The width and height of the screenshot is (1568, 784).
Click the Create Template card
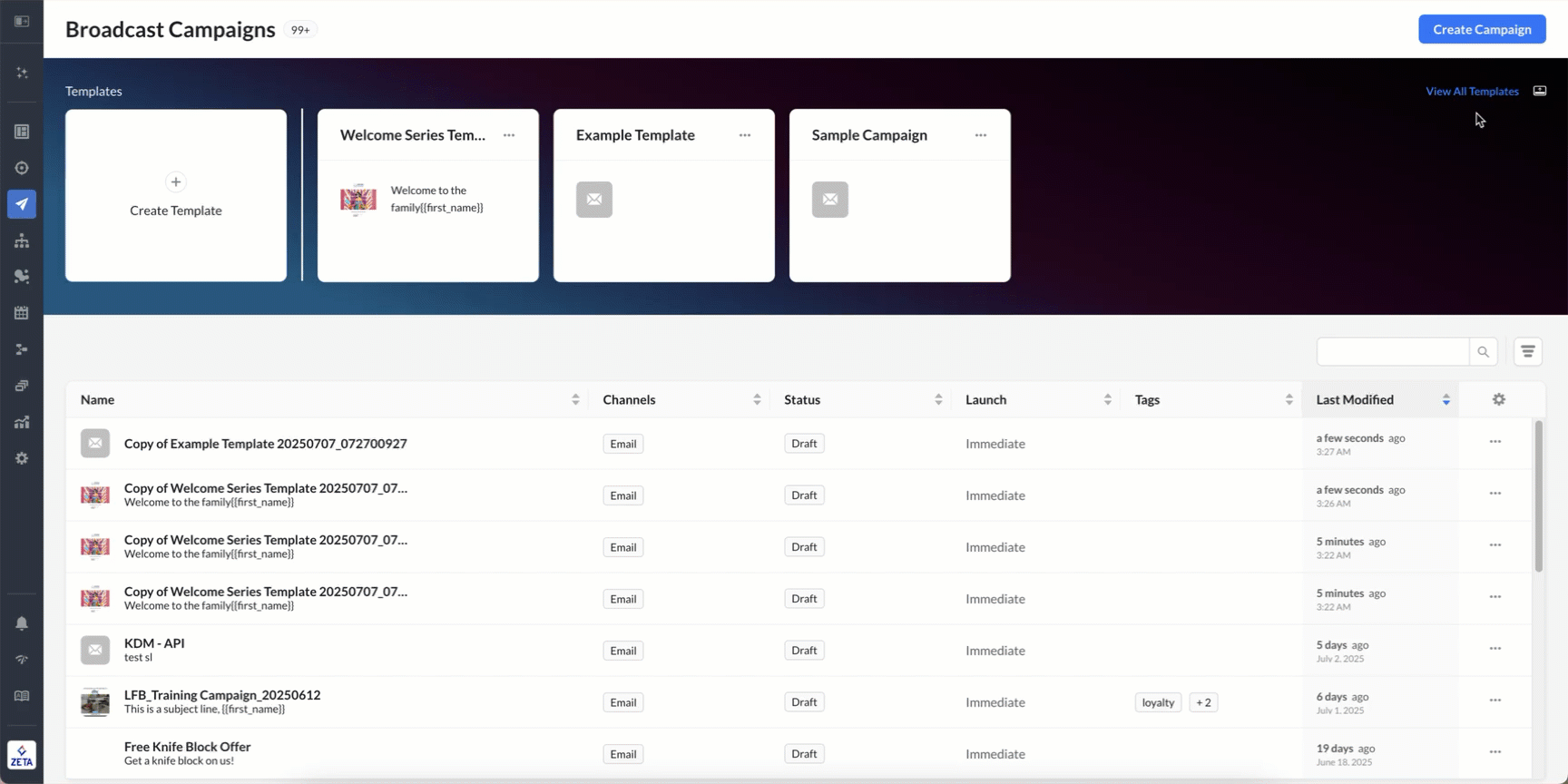coord(176,195)
